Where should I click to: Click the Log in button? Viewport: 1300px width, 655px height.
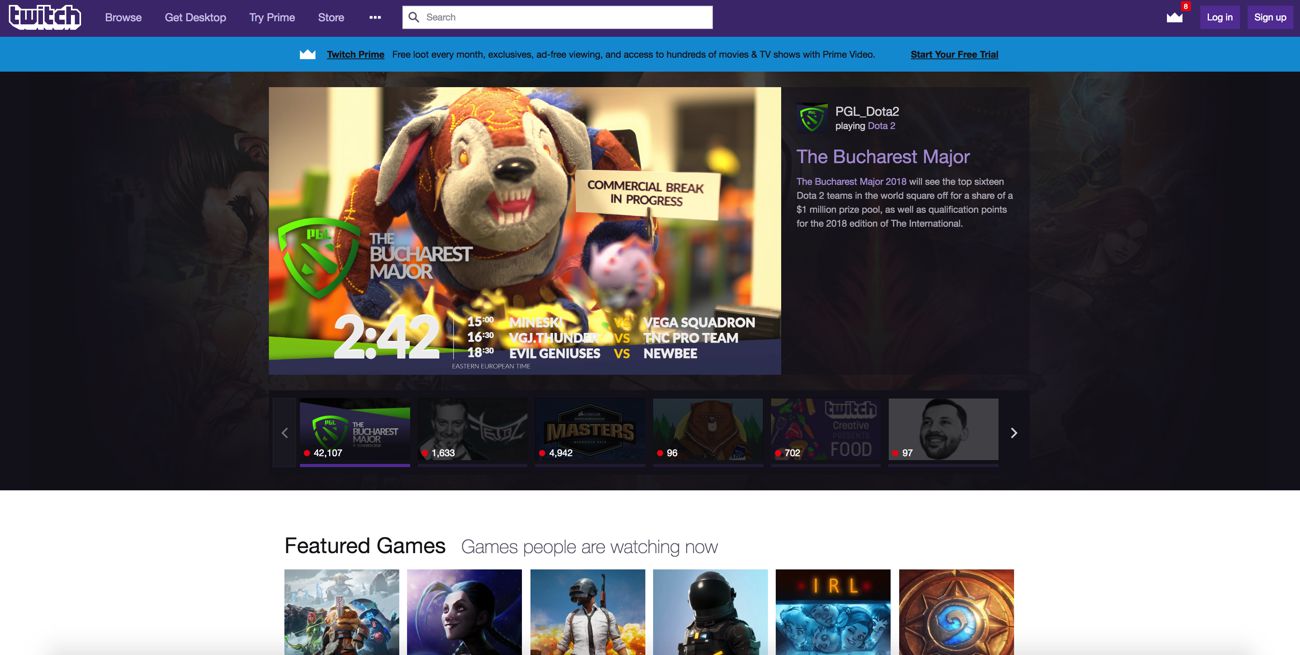pos(1220,17)
